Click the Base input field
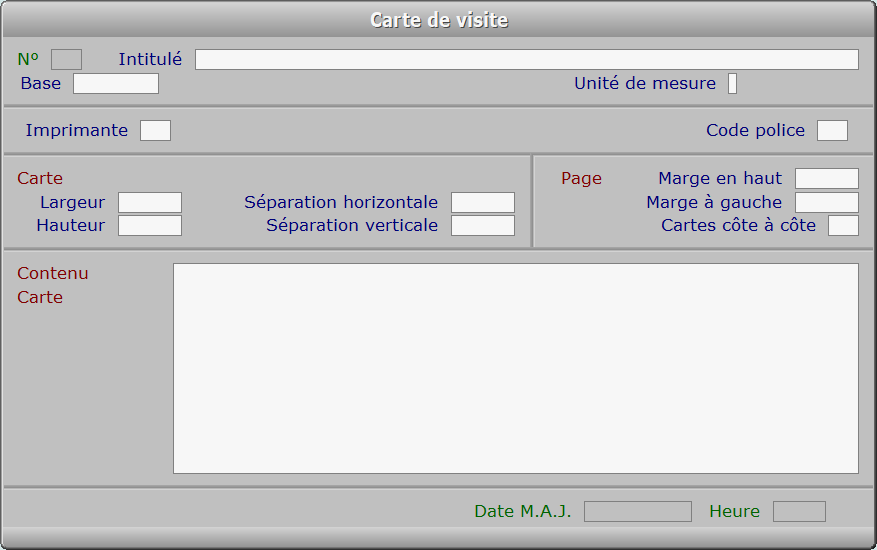The width and height of the screenshot is (877, 550). pyautogui.click(x=116, y=83)
